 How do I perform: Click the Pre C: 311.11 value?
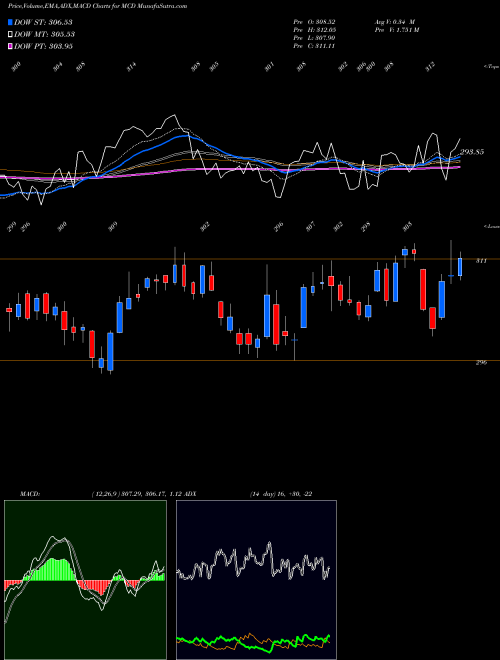314,46
